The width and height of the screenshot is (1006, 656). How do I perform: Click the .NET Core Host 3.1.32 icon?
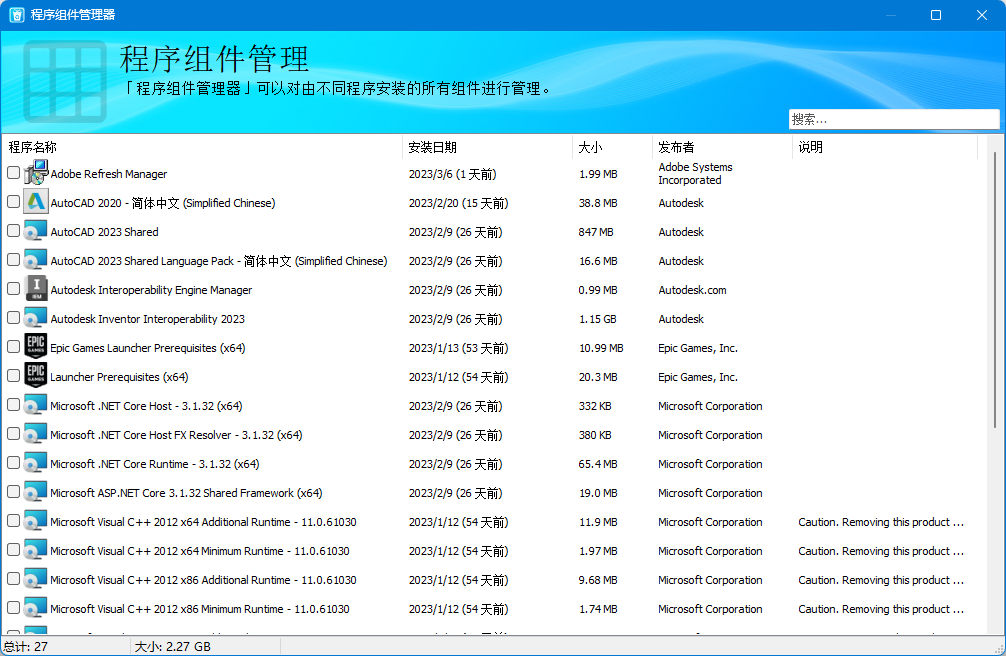pos(36,404)
